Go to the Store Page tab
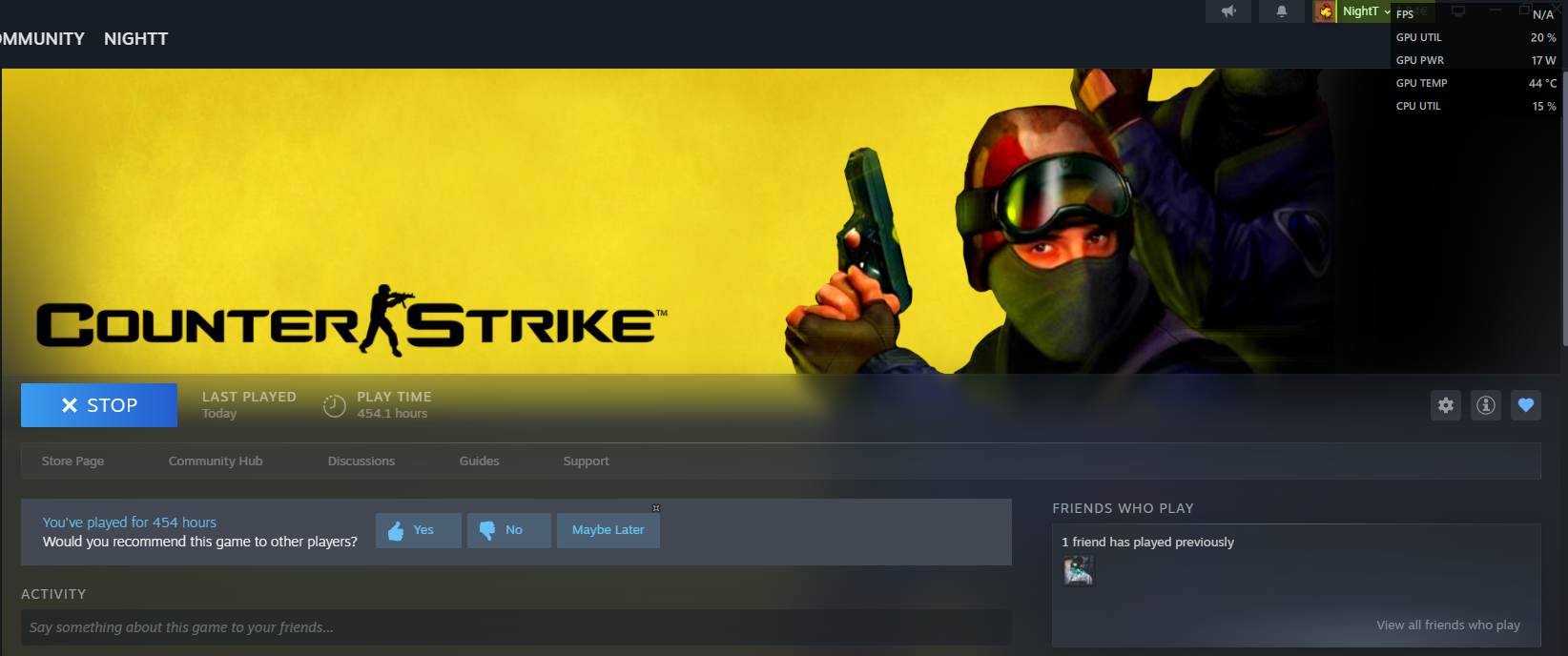The width and height of the screenshot is (1568, 656). tap(72, 461)
